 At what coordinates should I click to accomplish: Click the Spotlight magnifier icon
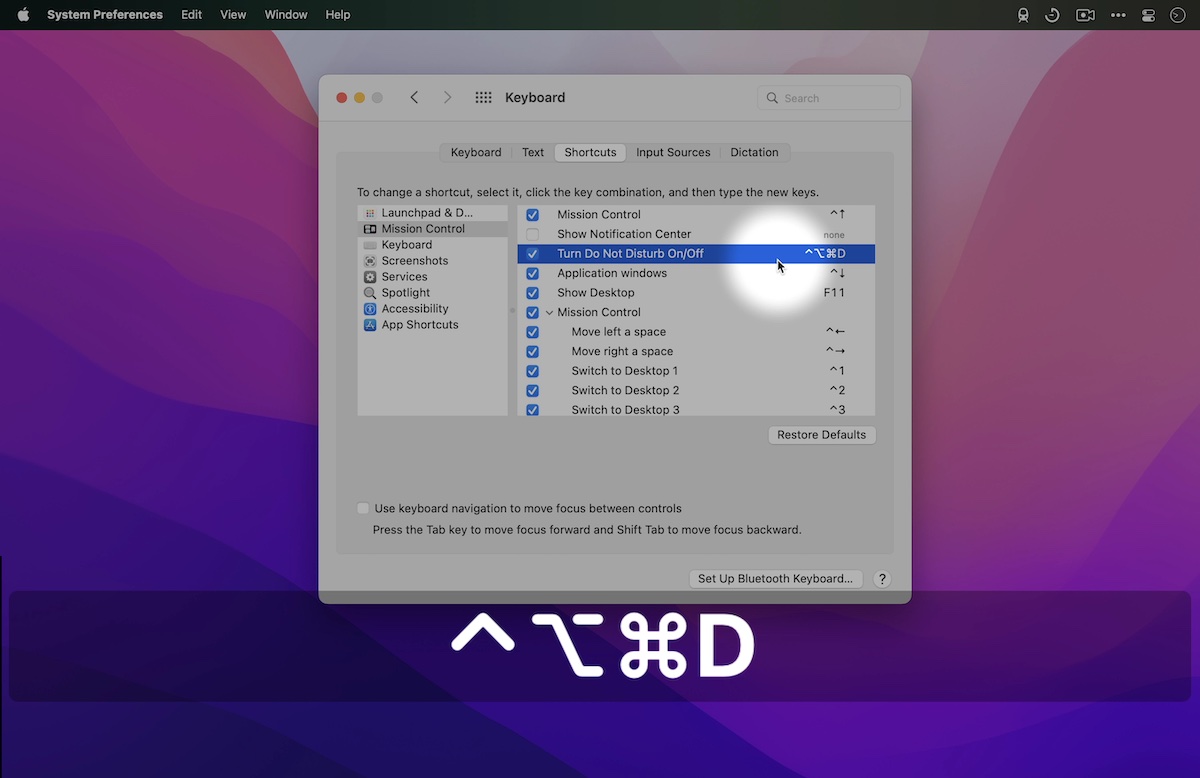pos(370,293)
